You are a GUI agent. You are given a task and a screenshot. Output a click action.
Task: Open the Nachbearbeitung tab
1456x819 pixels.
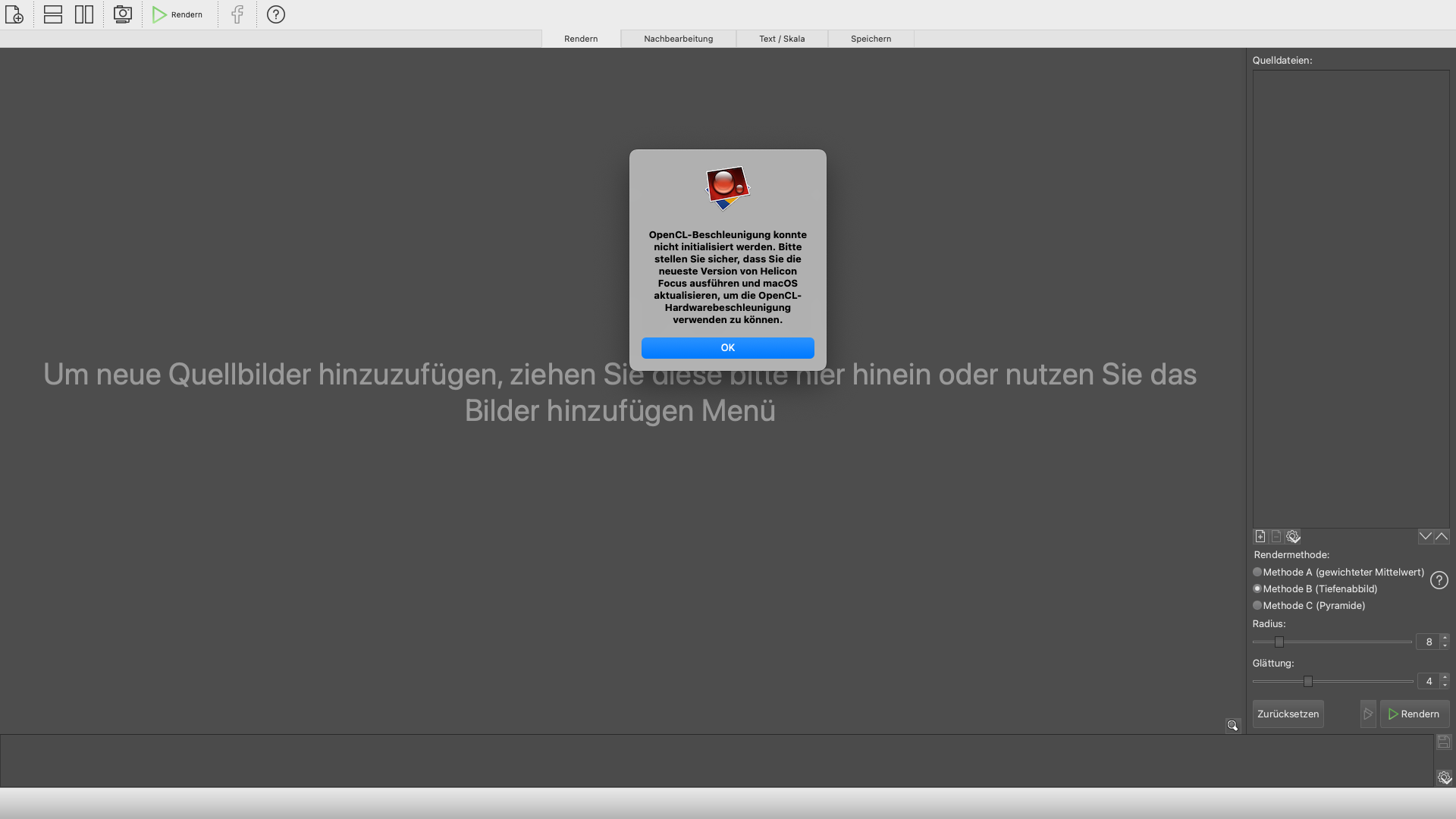coord(679,39)
